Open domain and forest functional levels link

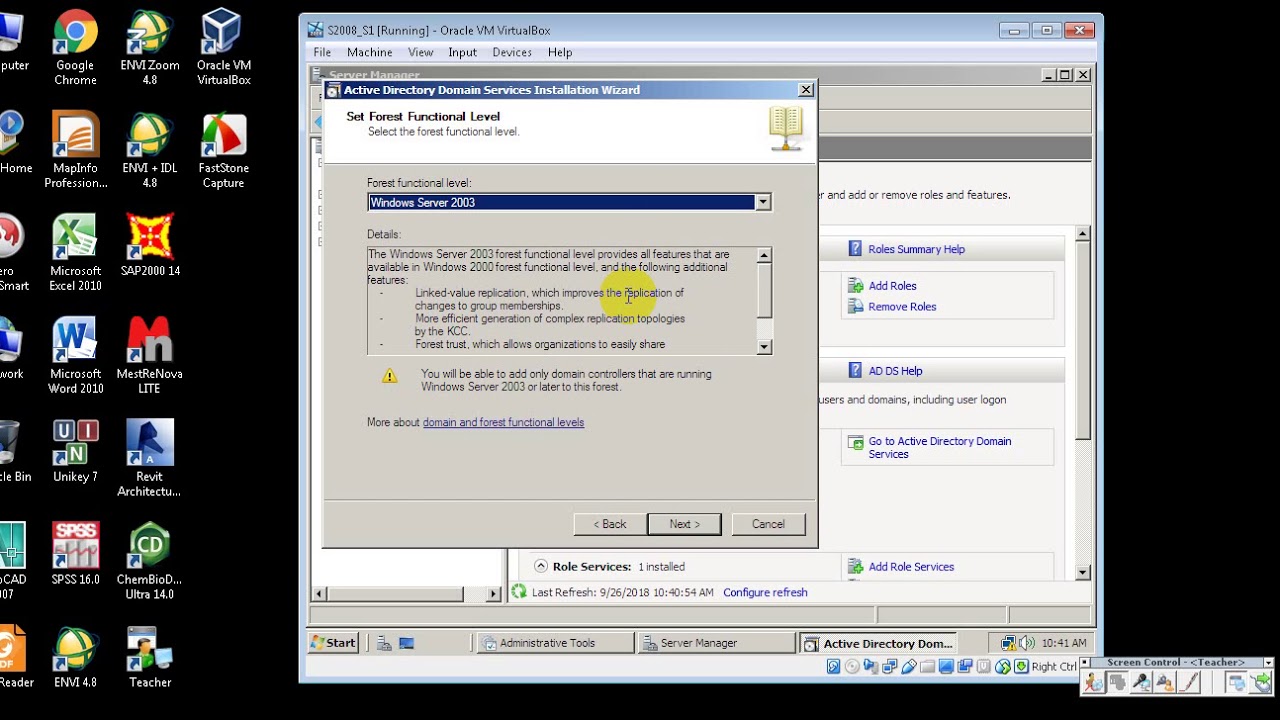pos(503,422)
